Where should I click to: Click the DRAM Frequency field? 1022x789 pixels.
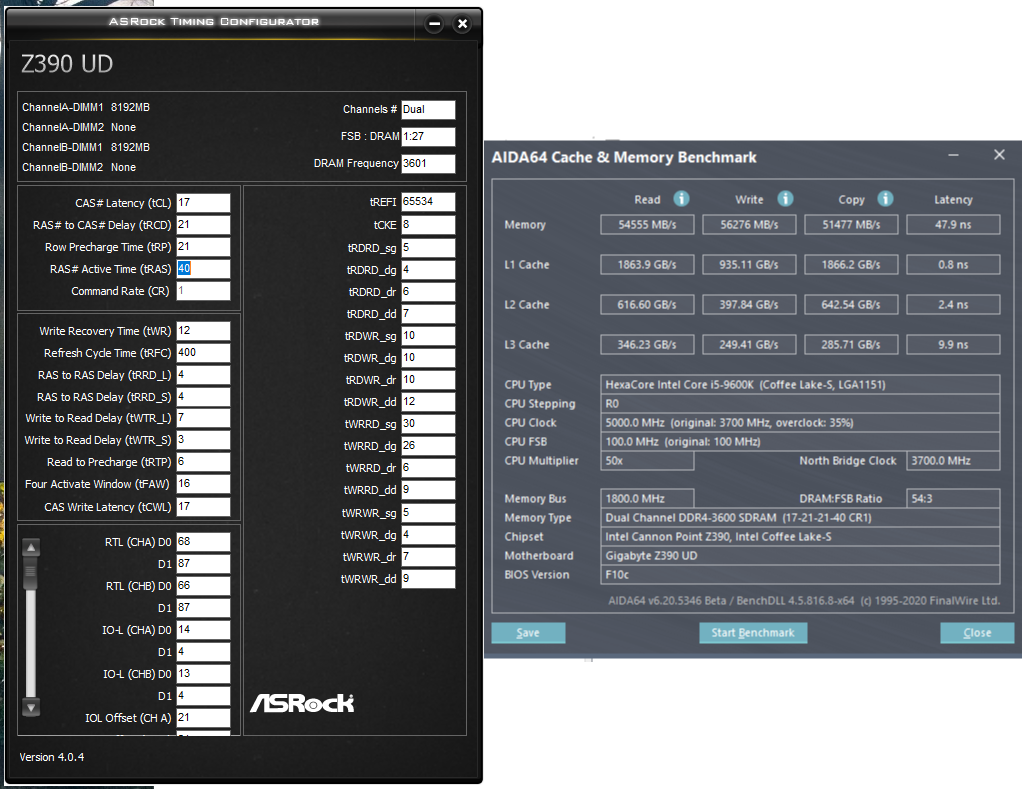pyautogui.click(x=428, y=164)
